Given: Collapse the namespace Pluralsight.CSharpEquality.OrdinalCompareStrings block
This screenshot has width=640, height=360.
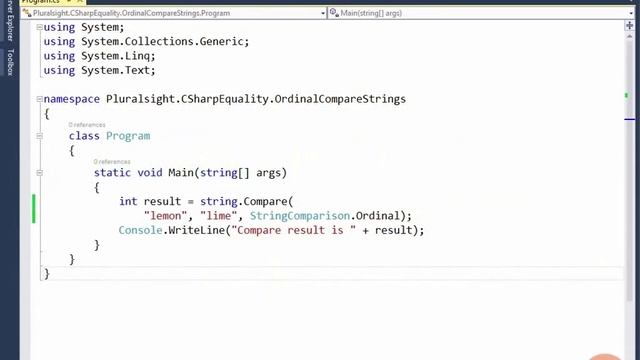Looking at the screenshot, I should (x=39, y=99).
